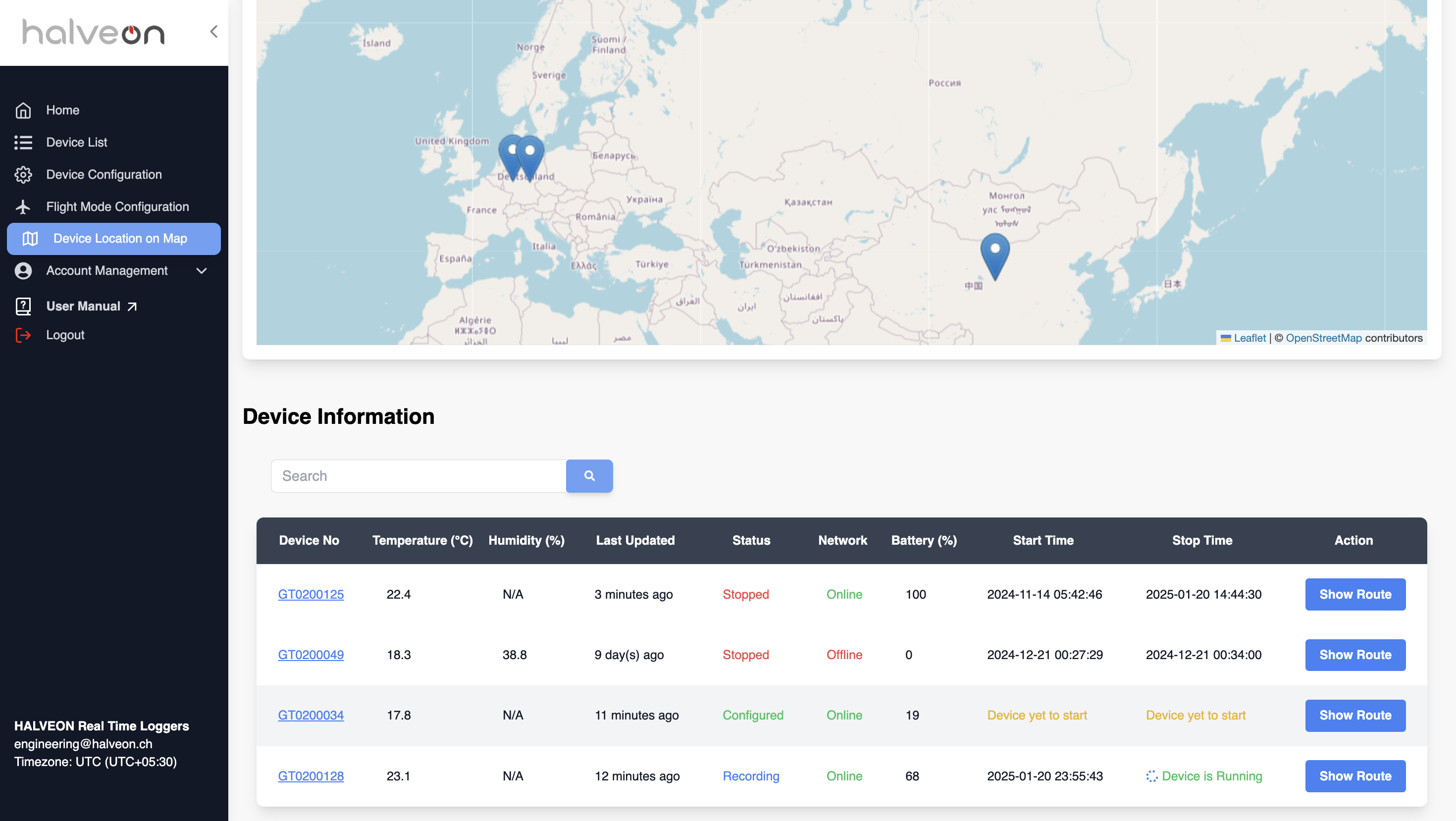The image size is (1456, 821).
Task: Click the Start Time column header
Action: point(1043,541)
